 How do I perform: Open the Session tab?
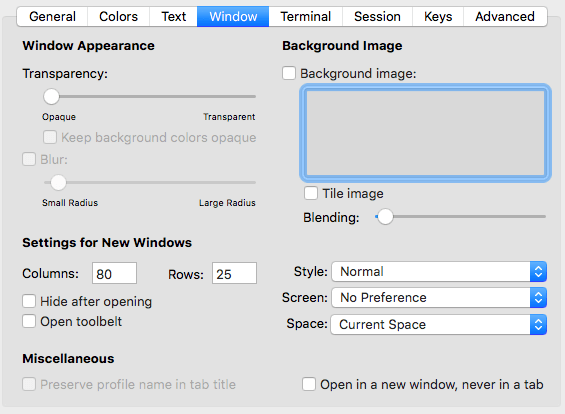pyautogui.click(x=377, y=17)
